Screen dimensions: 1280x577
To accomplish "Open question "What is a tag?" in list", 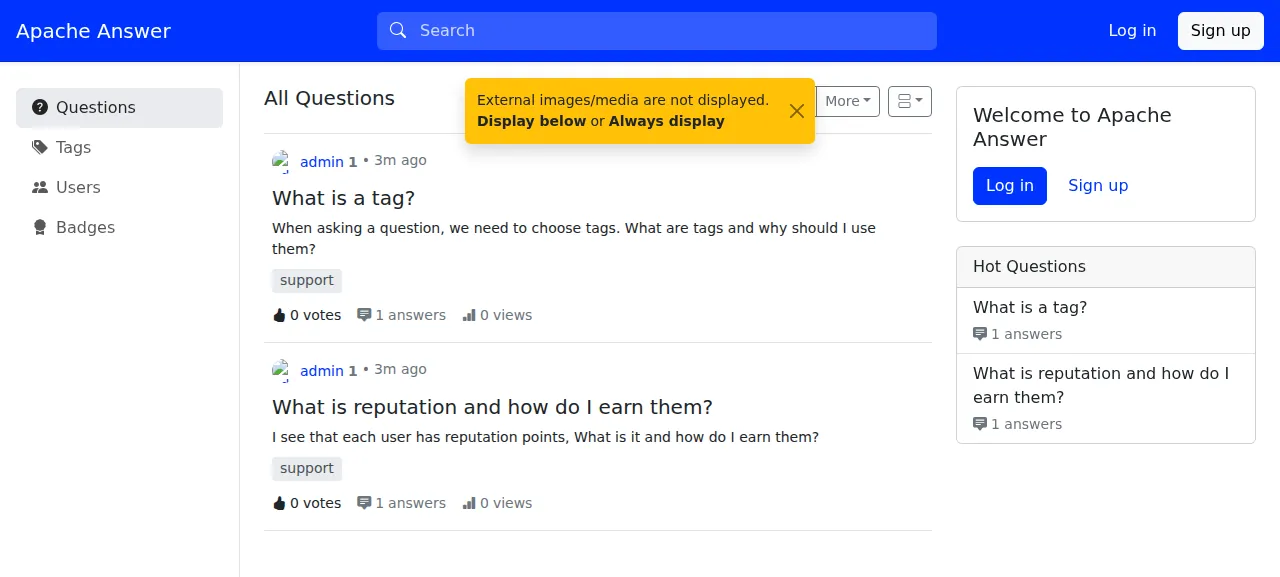I will click(343, 198).
